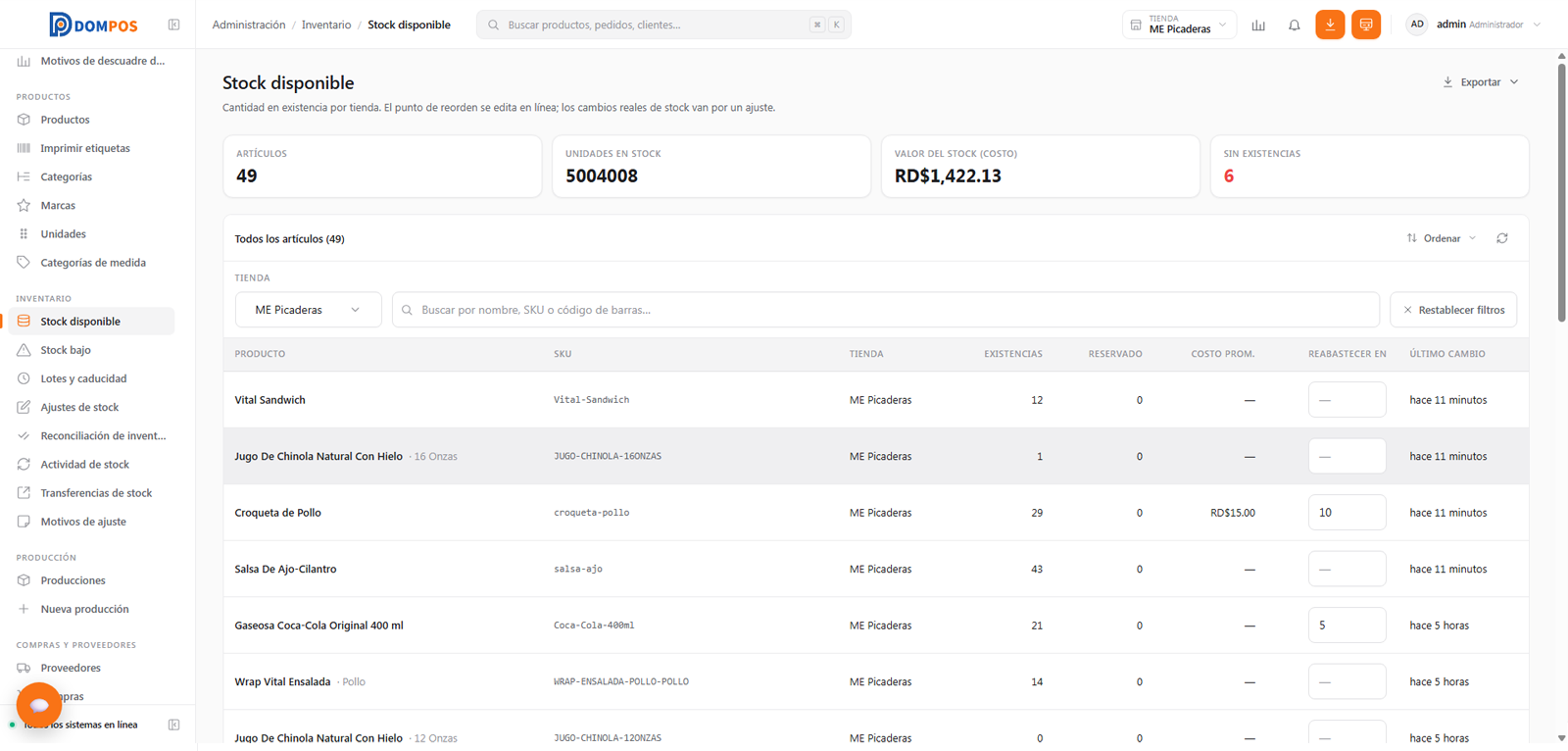Click the Stock bajo warning triangle icon
This screenshot has width=1568, height=751.
24,350
